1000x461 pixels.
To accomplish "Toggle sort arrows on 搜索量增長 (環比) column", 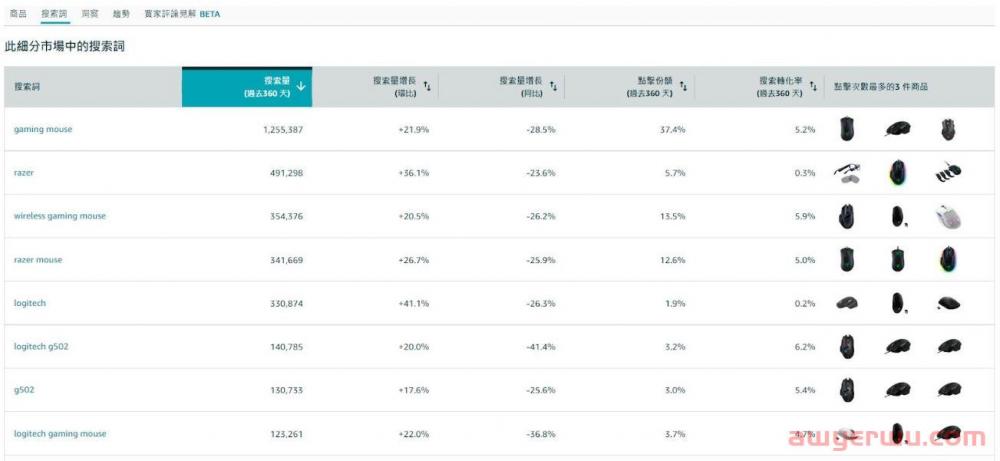I will coord(427,86).
